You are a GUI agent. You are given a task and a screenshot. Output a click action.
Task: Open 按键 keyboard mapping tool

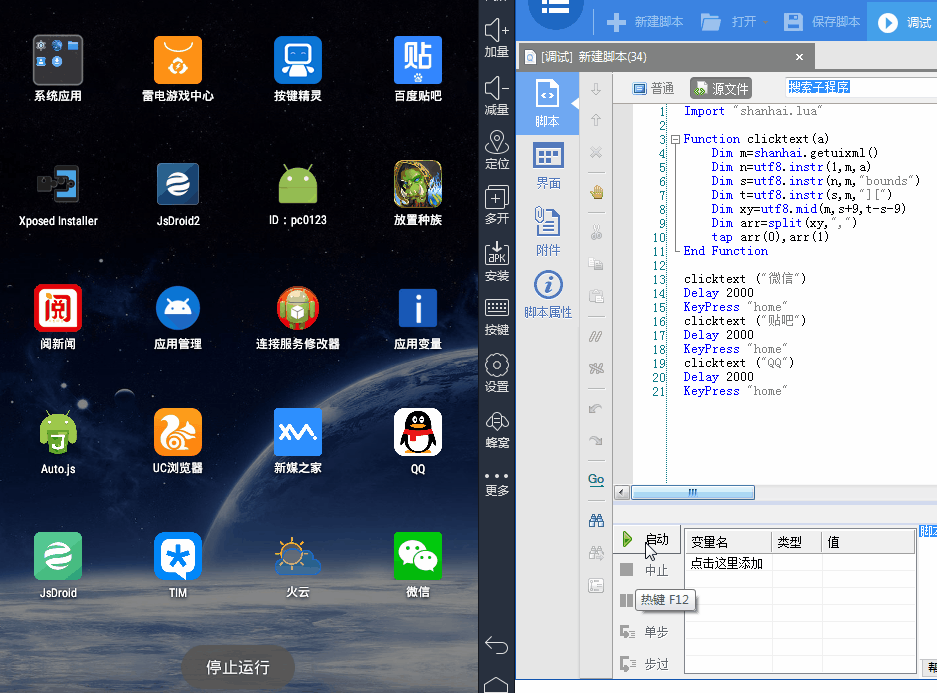point(497,317)
